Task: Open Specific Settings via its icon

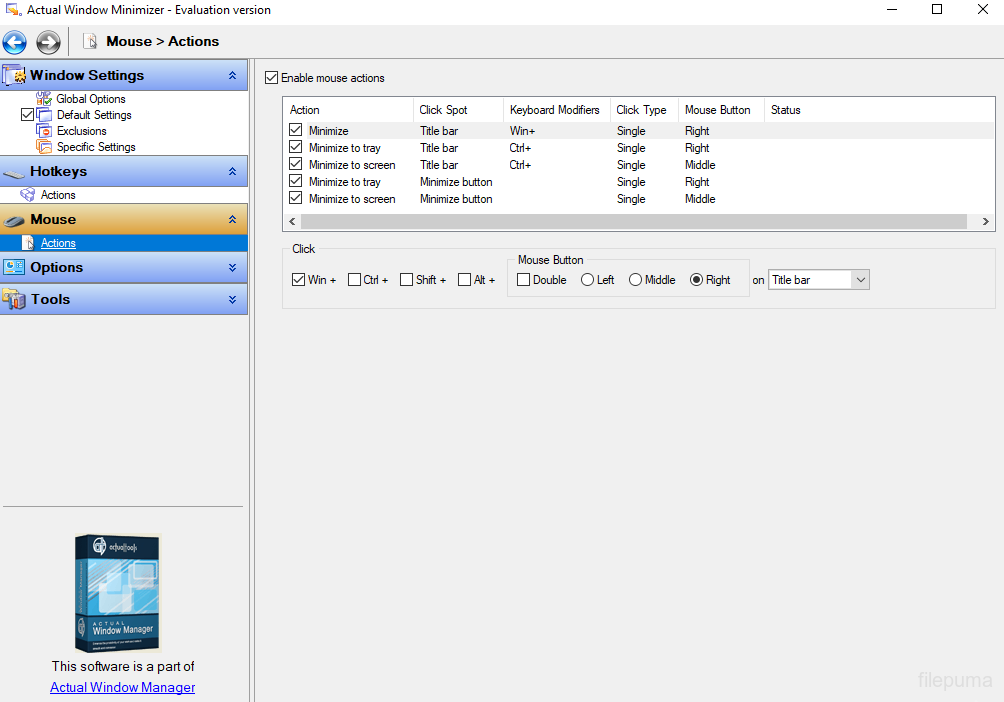Action: coord(44,147)
